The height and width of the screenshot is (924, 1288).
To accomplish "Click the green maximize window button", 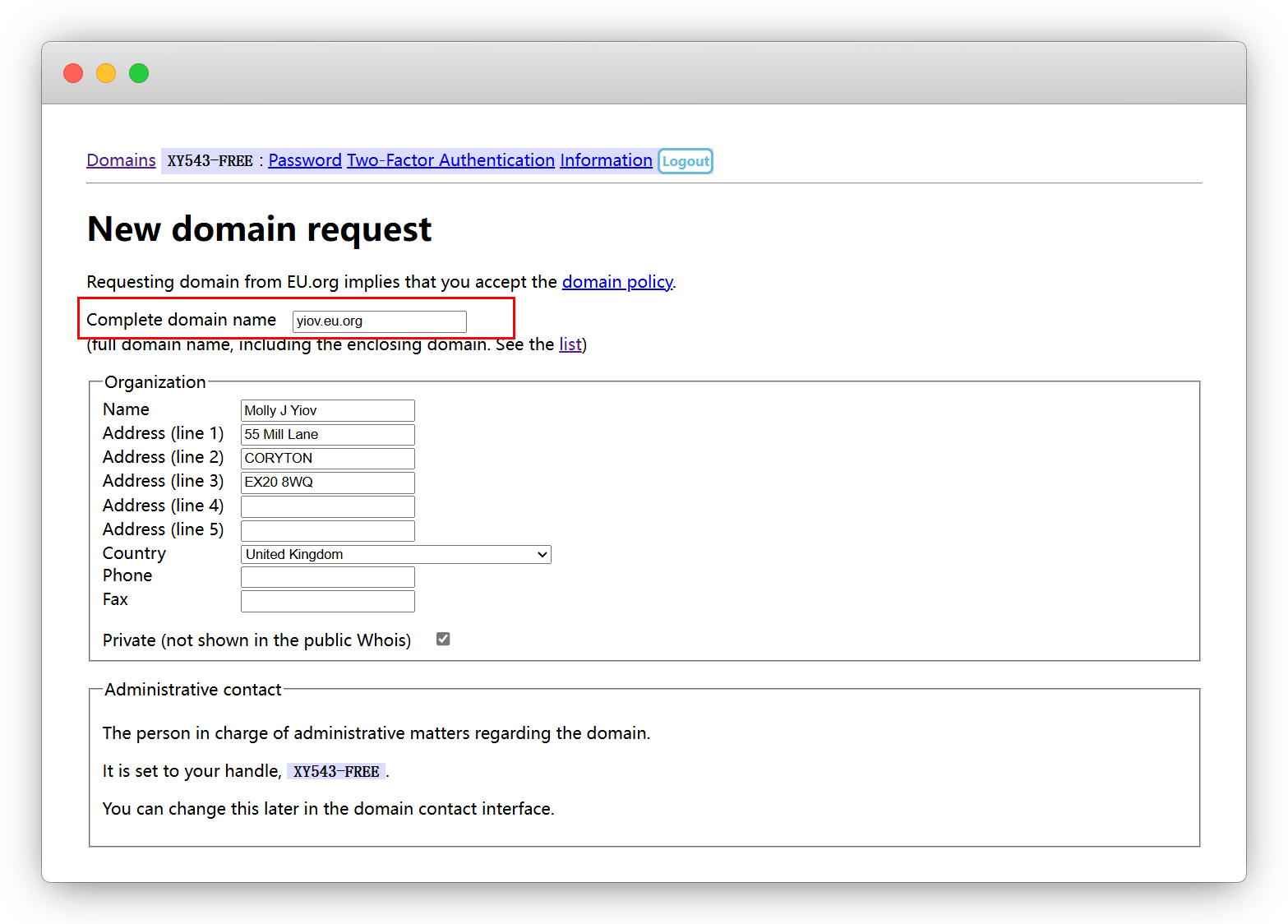I will click(x=139, y=73).
